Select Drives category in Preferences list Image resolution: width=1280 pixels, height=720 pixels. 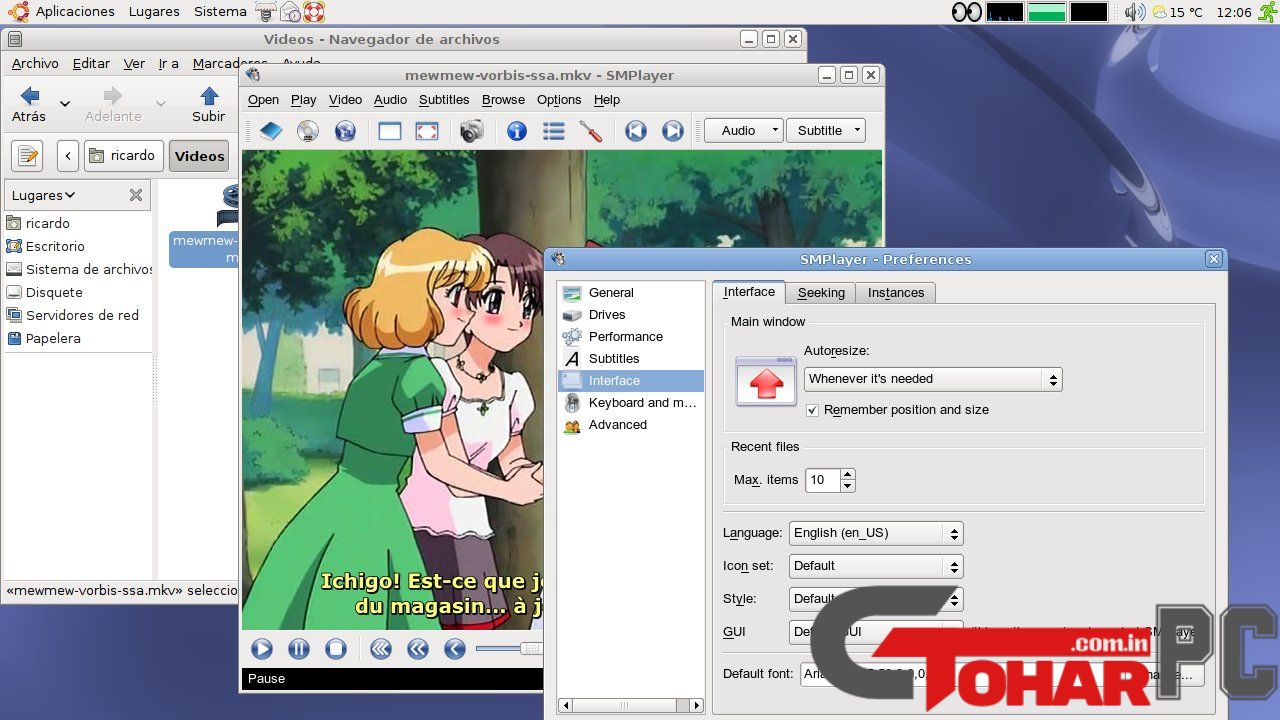(631, 315)
